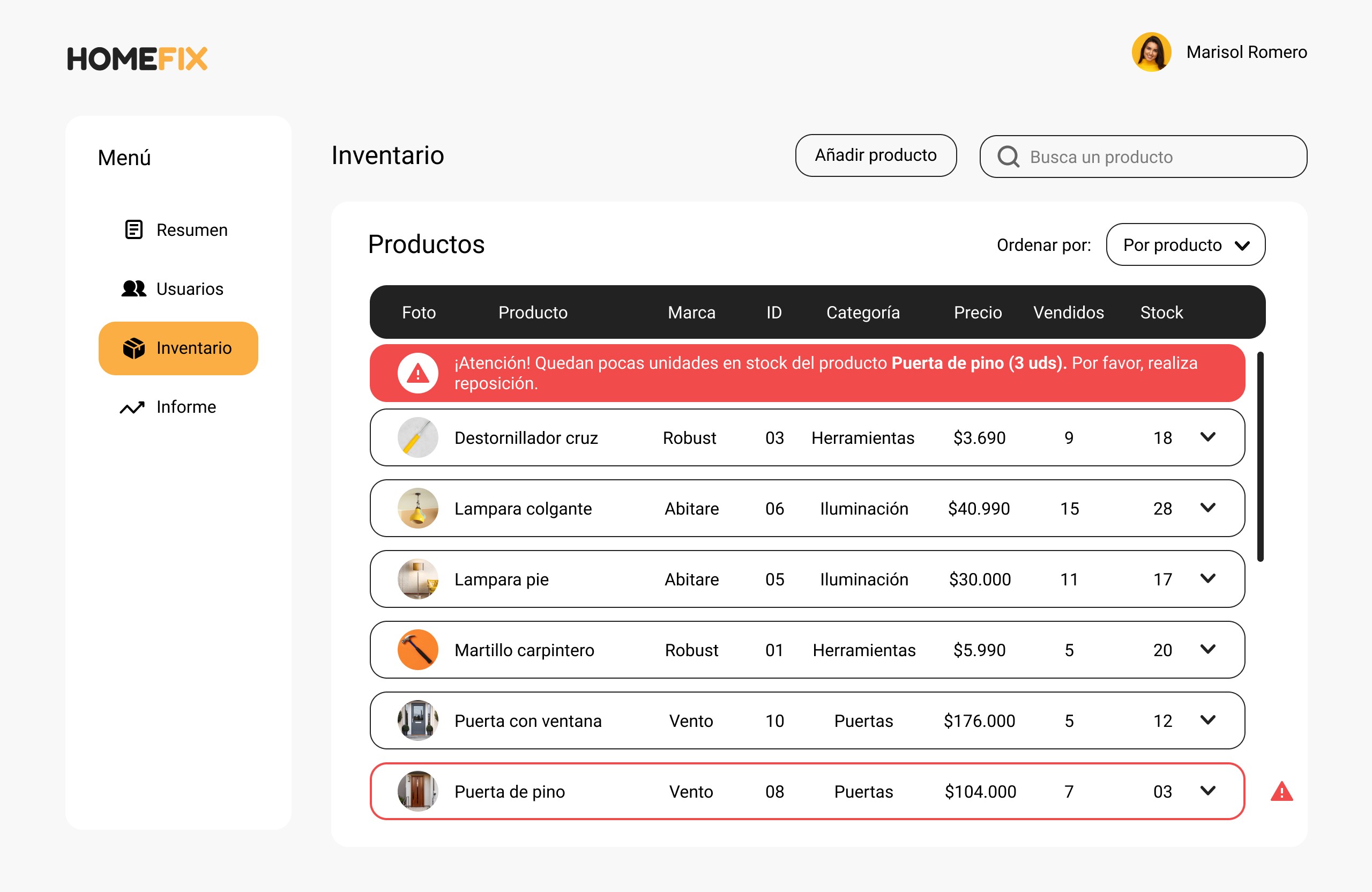Expand the Martillo carpintero row chevron
The image size is (1372, 892).
(x=1207, y=649)
